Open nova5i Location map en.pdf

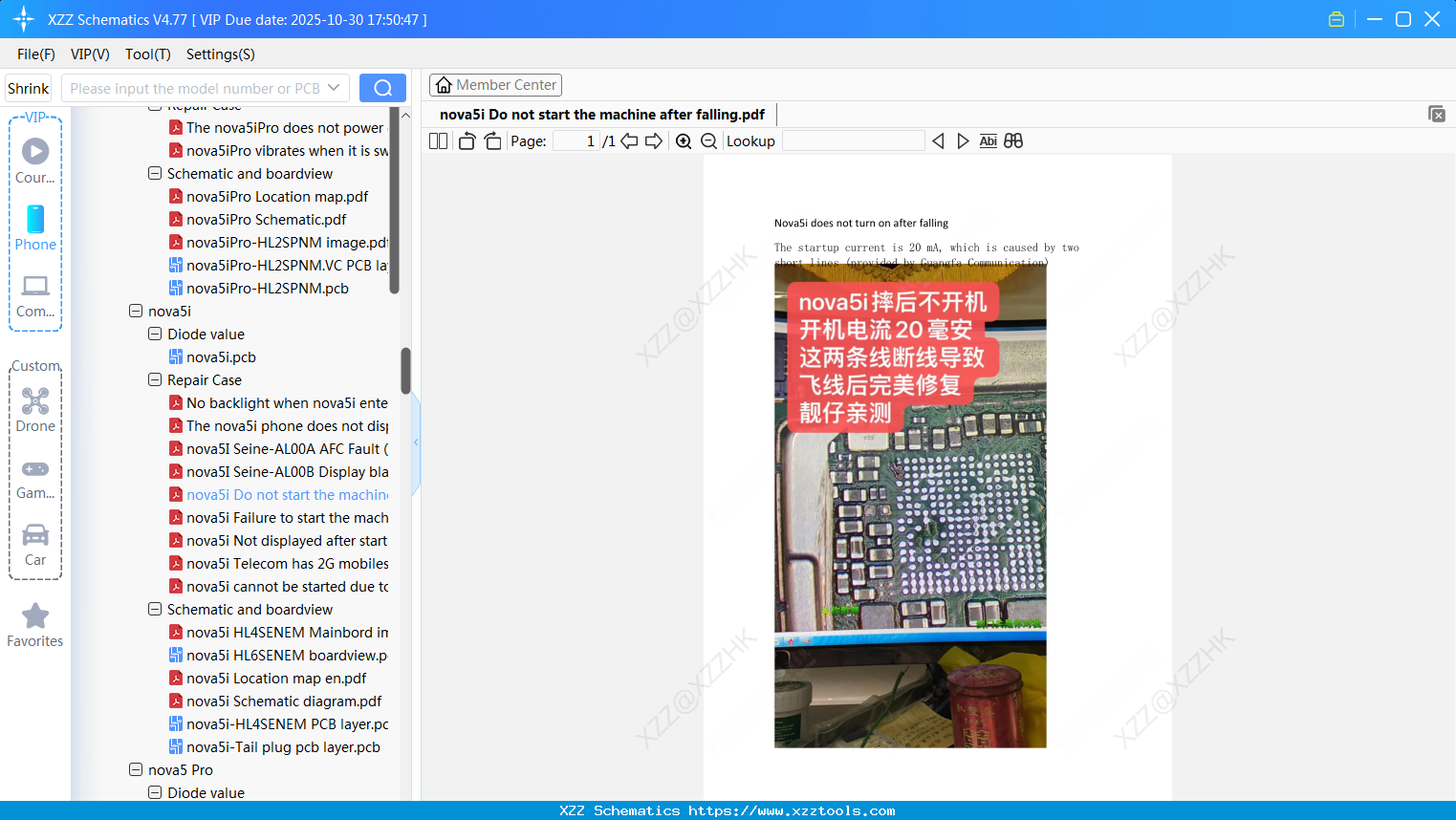click(276, 678)
